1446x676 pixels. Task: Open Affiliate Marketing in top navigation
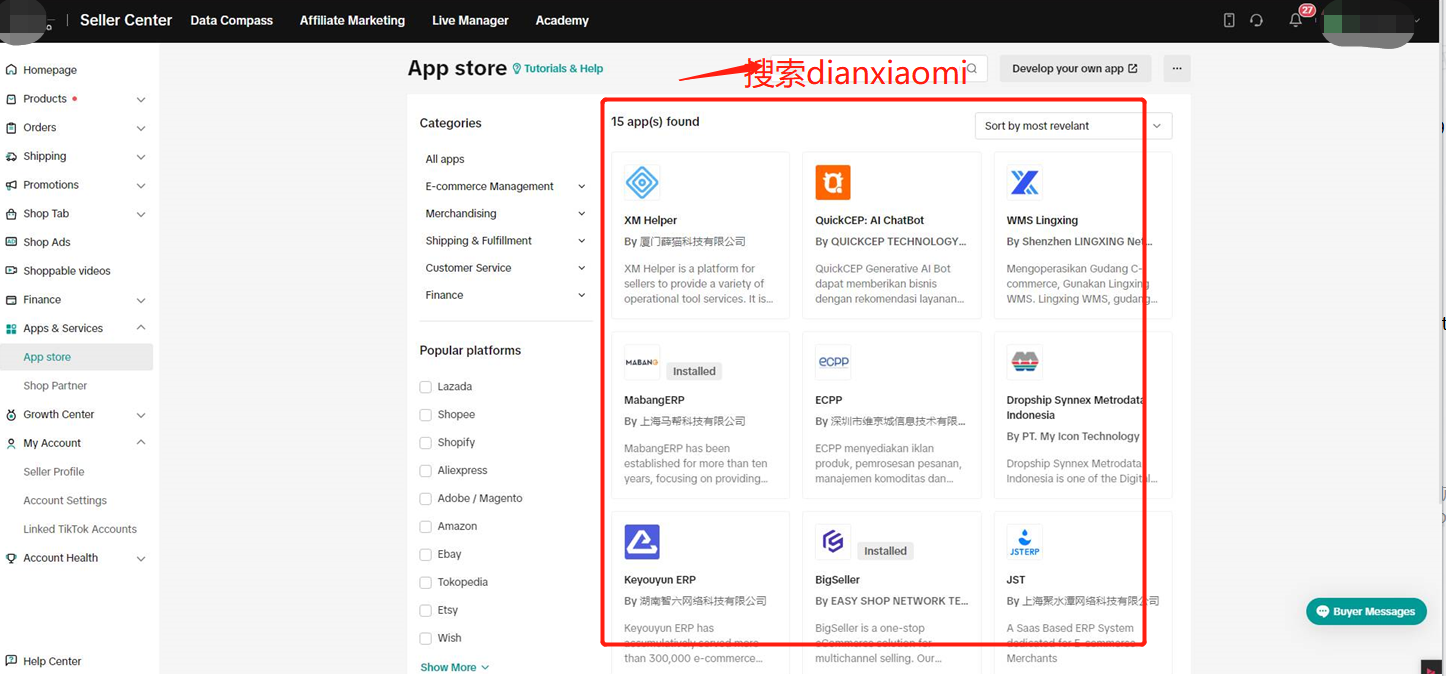[352, 20]
